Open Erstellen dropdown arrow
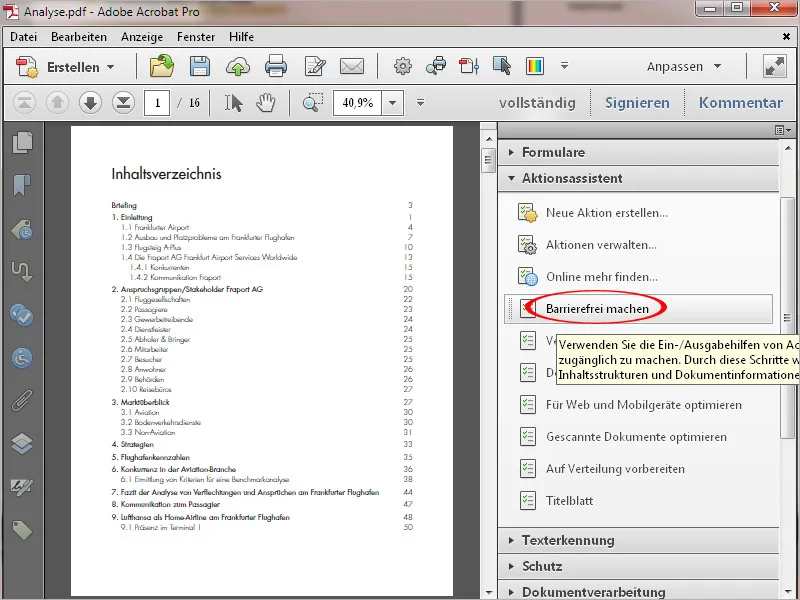 pyautogui.click(x=111, y=67)
